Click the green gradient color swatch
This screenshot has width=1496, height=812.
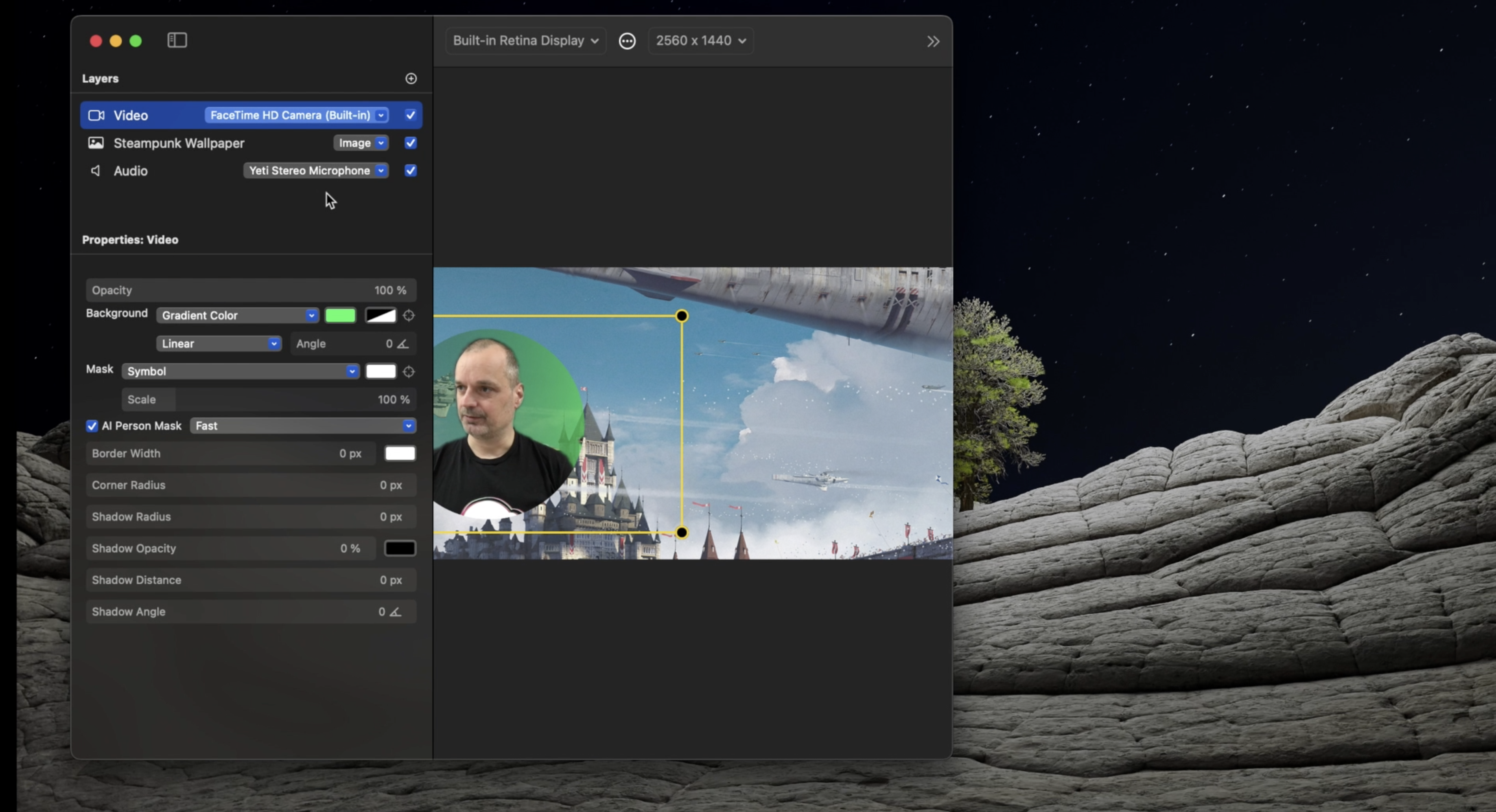pos(340,315)
